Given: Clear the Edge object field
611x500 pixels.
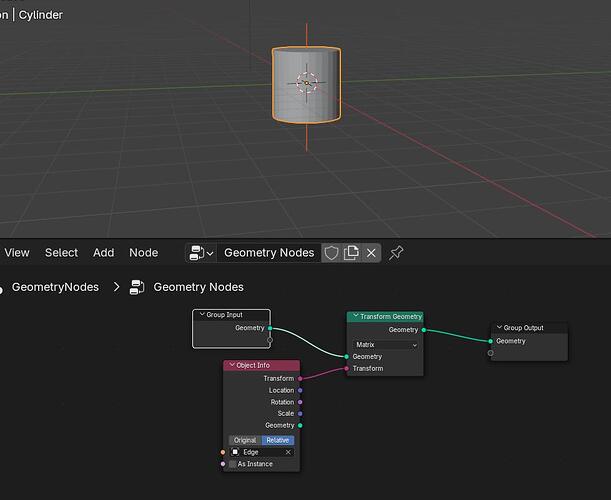Looking at the screenshot, I should pyautogui.click(x=288, y=452).
